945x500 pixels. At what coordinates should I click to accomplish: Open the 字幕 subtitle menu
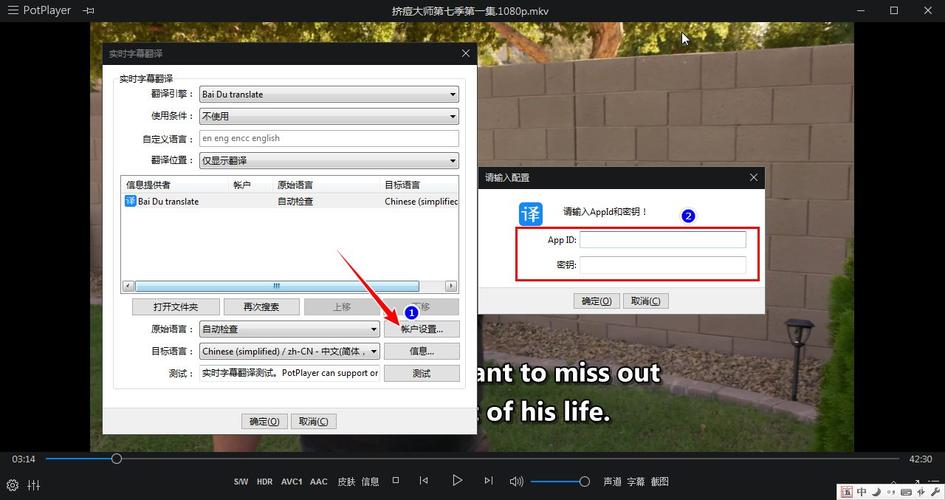636,482
